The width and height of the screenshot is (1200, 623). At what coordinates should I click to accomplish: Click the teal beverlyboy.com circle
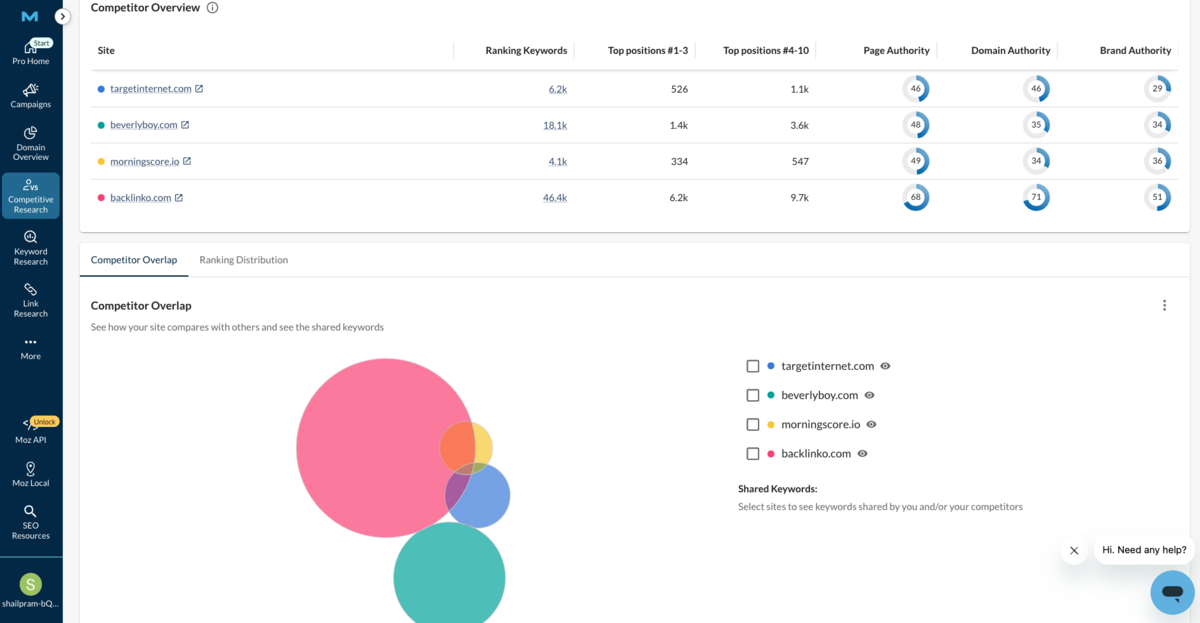450,573
